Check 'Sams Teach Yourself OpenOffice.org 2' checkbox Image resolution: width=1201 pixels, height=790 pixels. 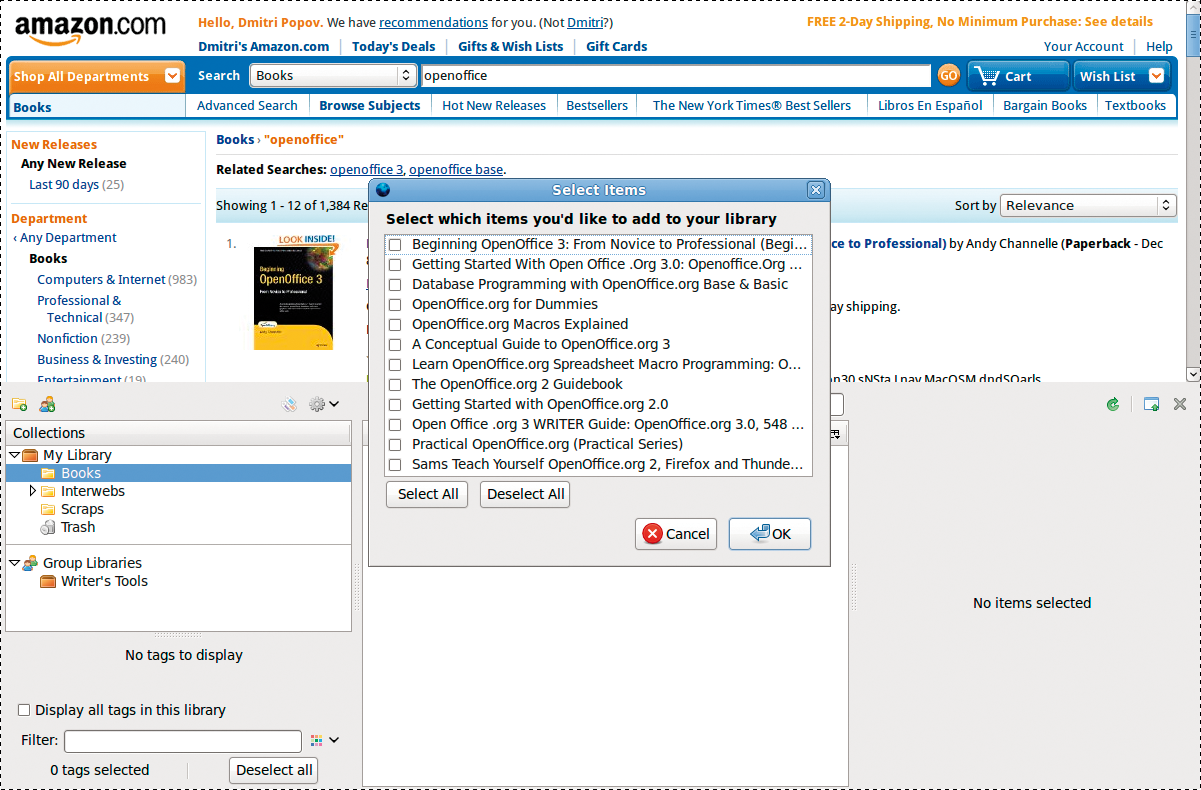click(395, 465)
